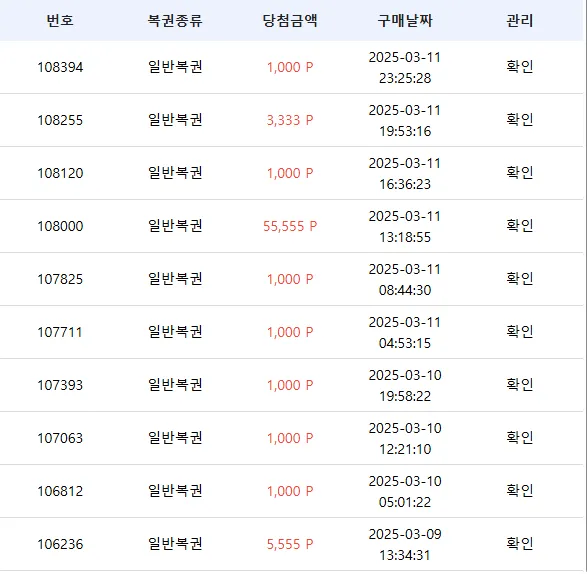Open 확인 for the 5,555 P ticket 106236
The image size is (587, 574).
click(519, 544)
